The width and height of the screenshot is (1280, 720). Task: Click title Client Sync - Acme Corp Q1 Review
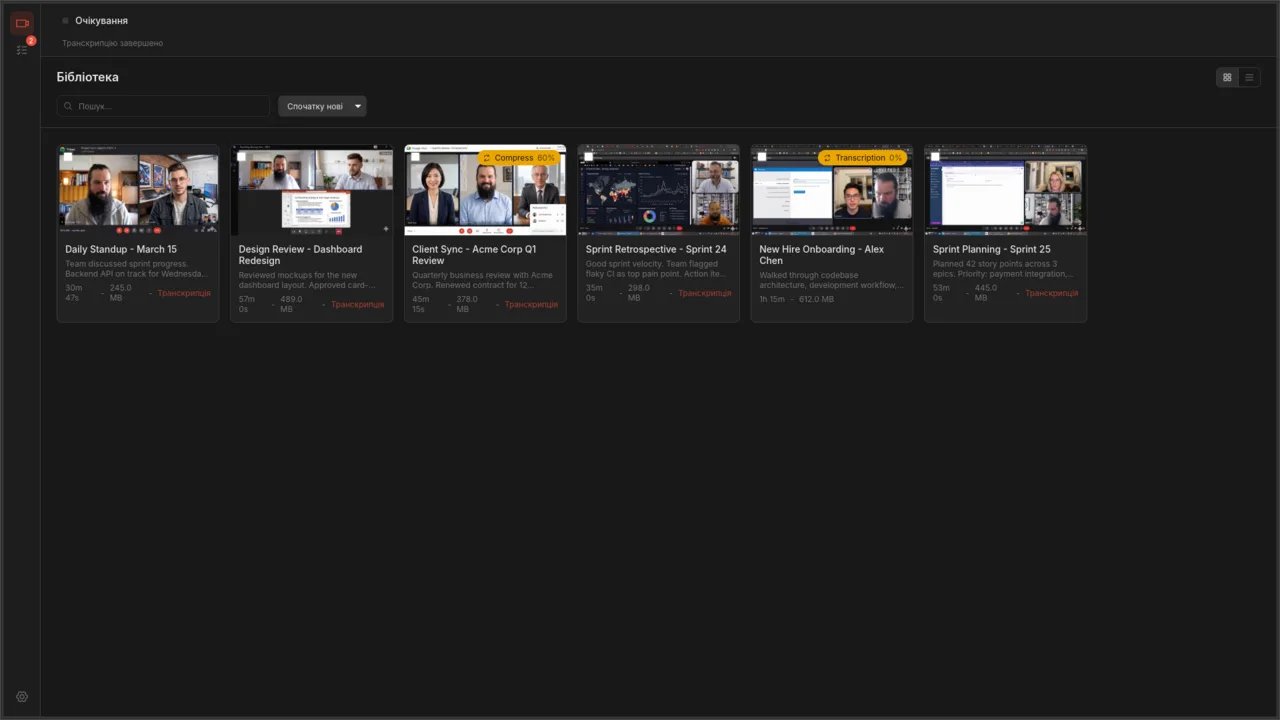(x=474, y=255)
